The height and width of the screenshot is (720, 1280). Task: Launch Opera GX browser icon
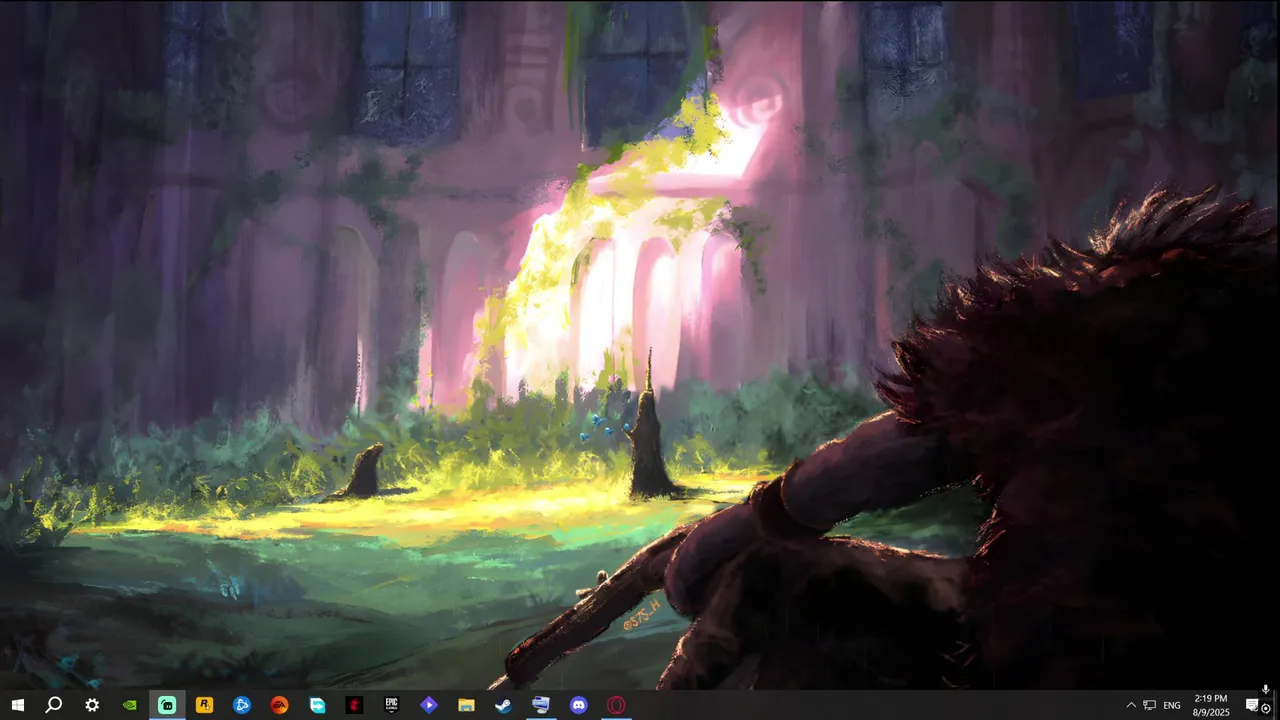(616, 705)
